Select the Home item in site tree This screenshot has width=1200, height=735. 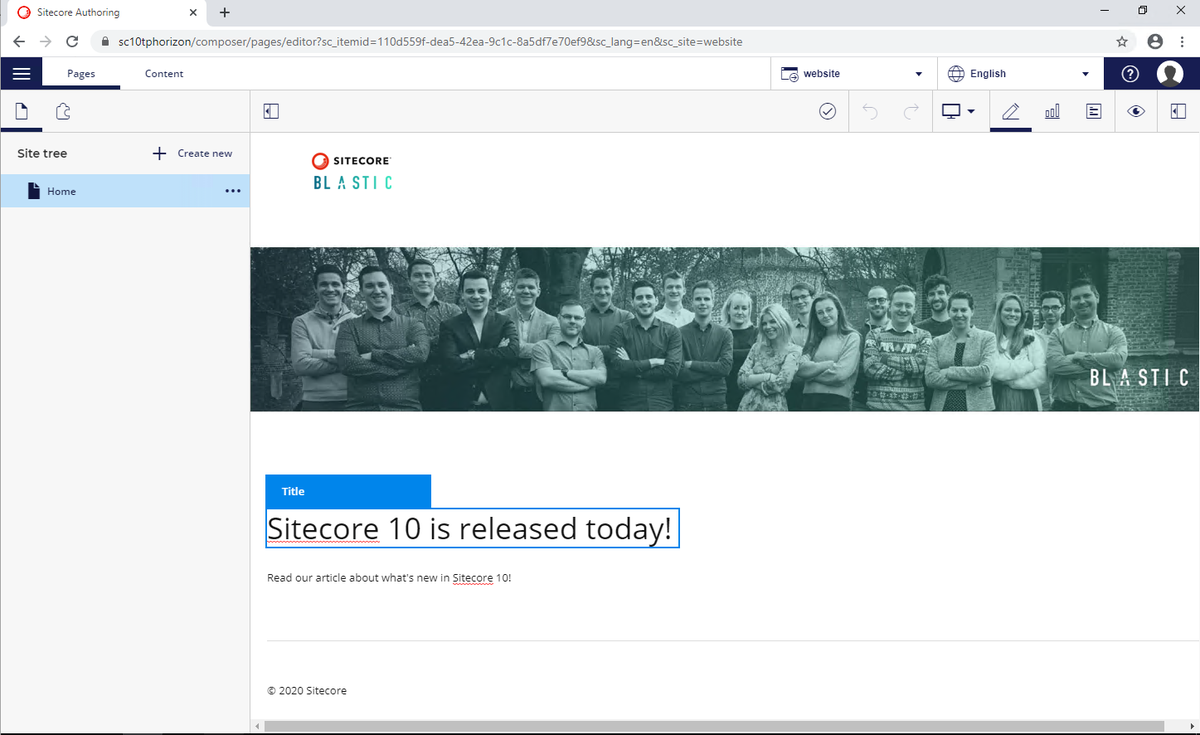coord(125,191)
